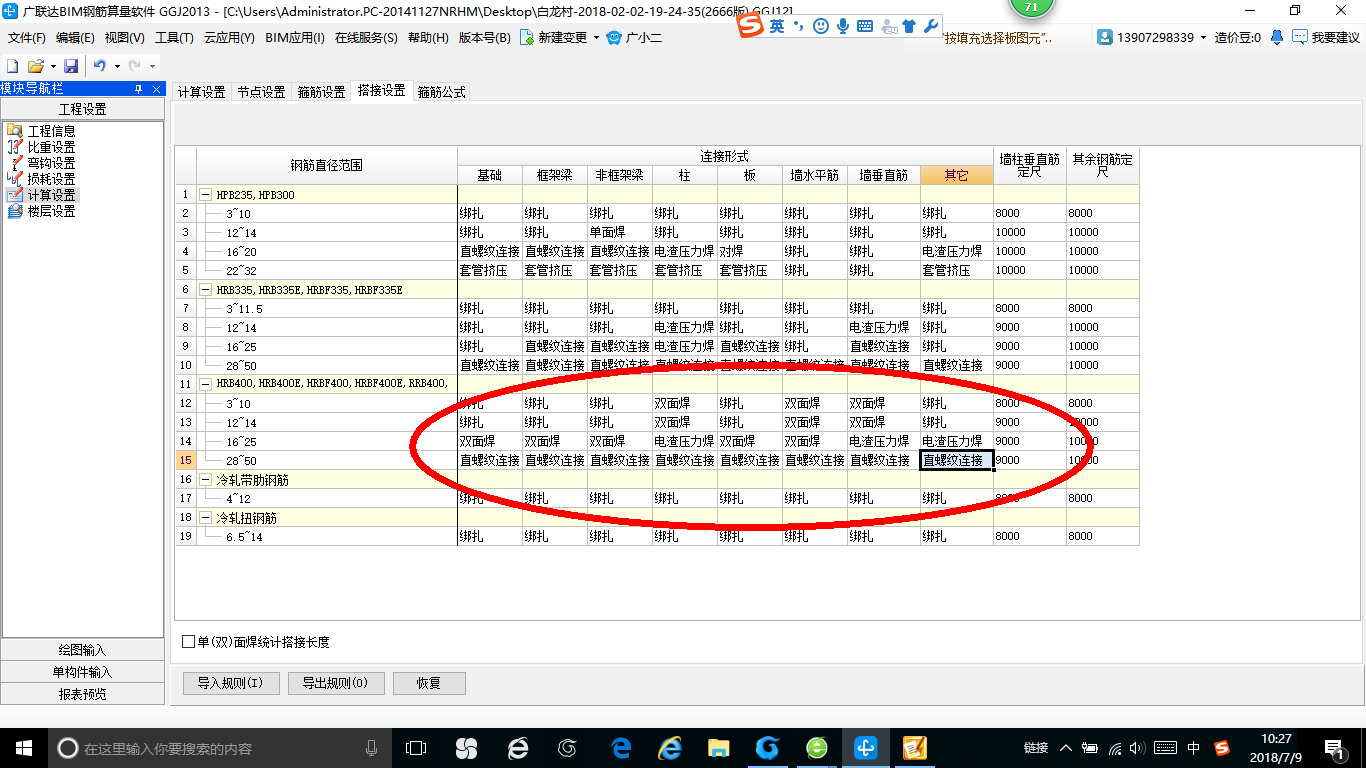Image resolution: width=1366 pixels, height=768 pixels.
Task: Open File Explorer from taskbar
Action: coord(718,748)
